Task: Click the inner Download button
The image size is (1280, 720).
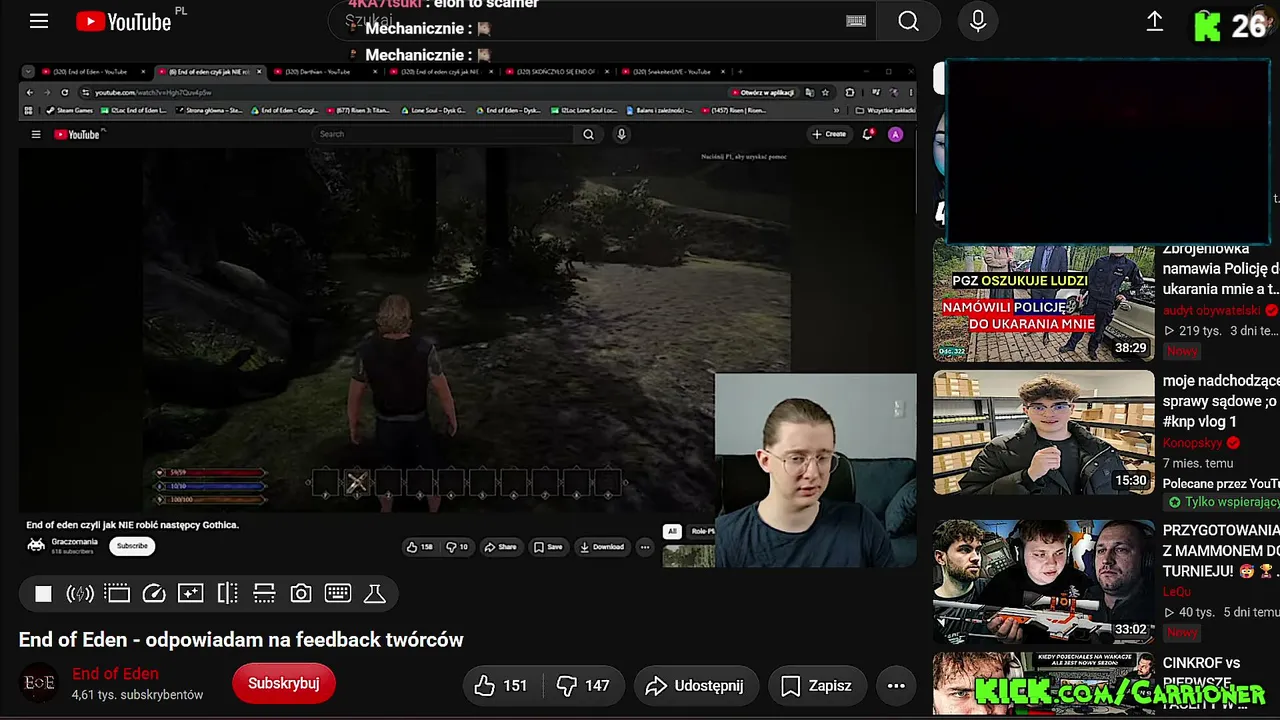Action: 602,547
